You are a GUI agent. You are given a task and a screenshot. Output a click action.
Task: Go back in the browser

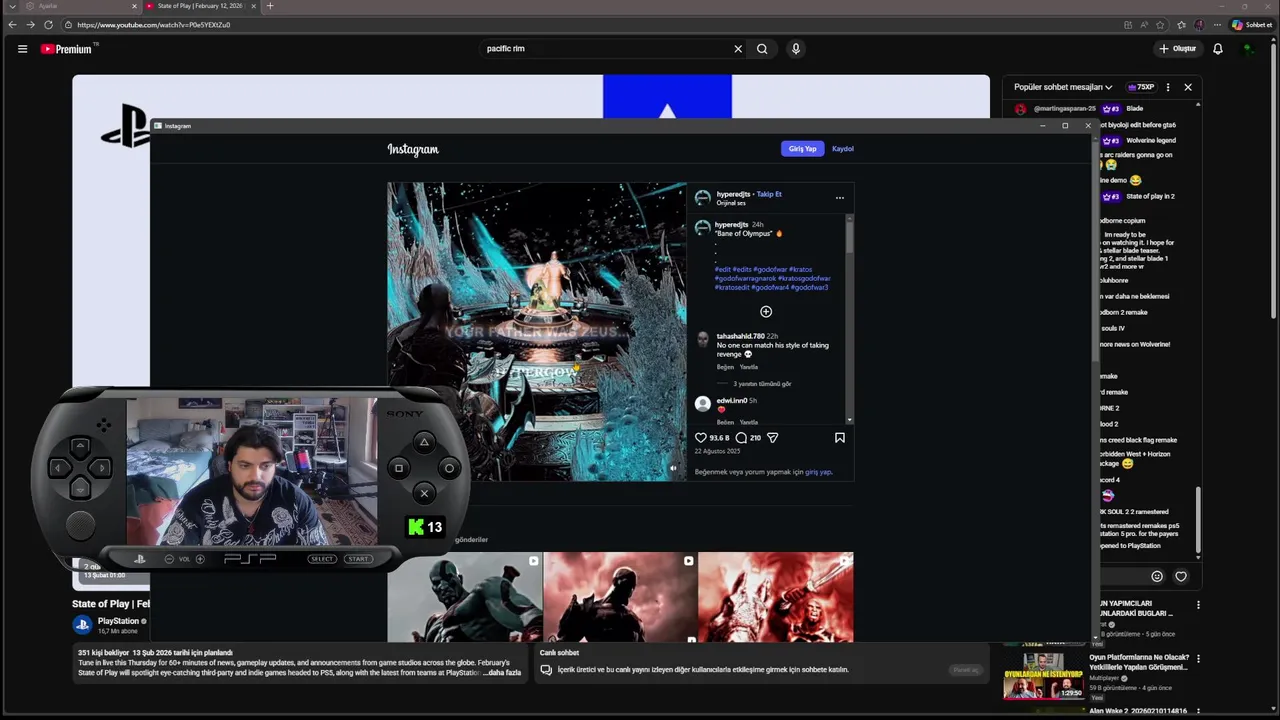point(12,24)
